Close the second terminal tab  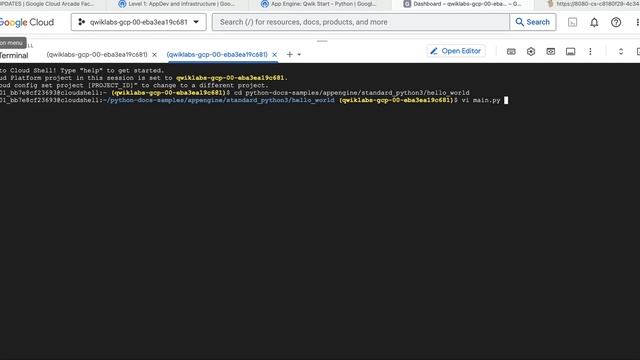click(275, 55)
